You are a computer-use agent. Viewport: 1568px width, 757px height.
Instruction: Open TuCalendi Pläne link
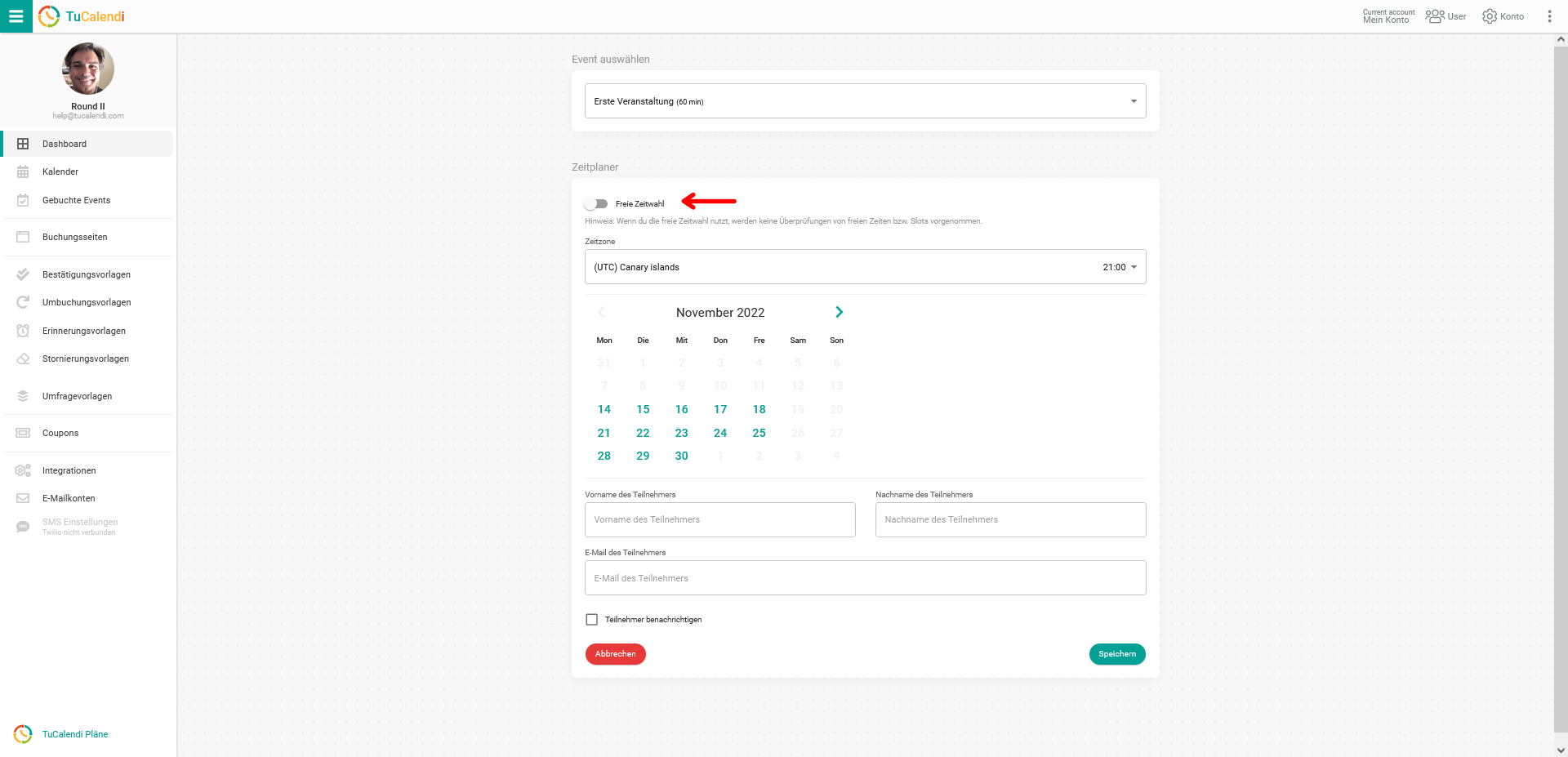[75, 734]
